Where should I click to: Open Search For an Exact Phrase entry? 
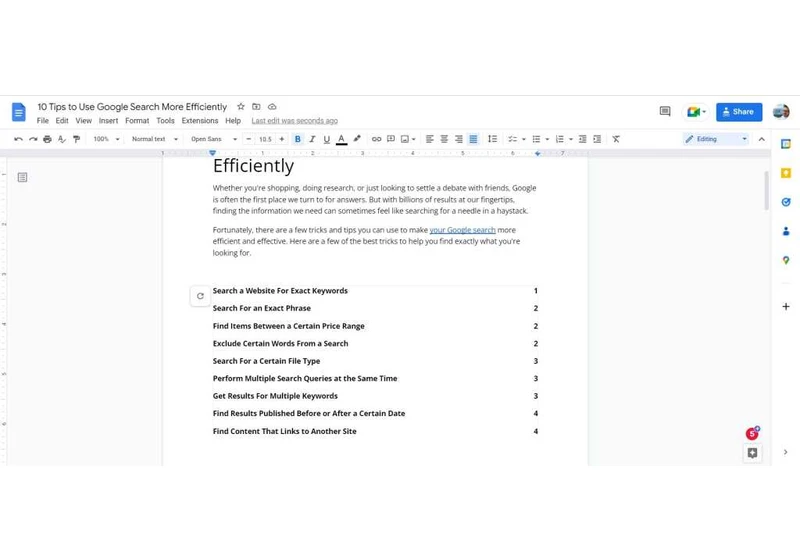pos(262,308)
